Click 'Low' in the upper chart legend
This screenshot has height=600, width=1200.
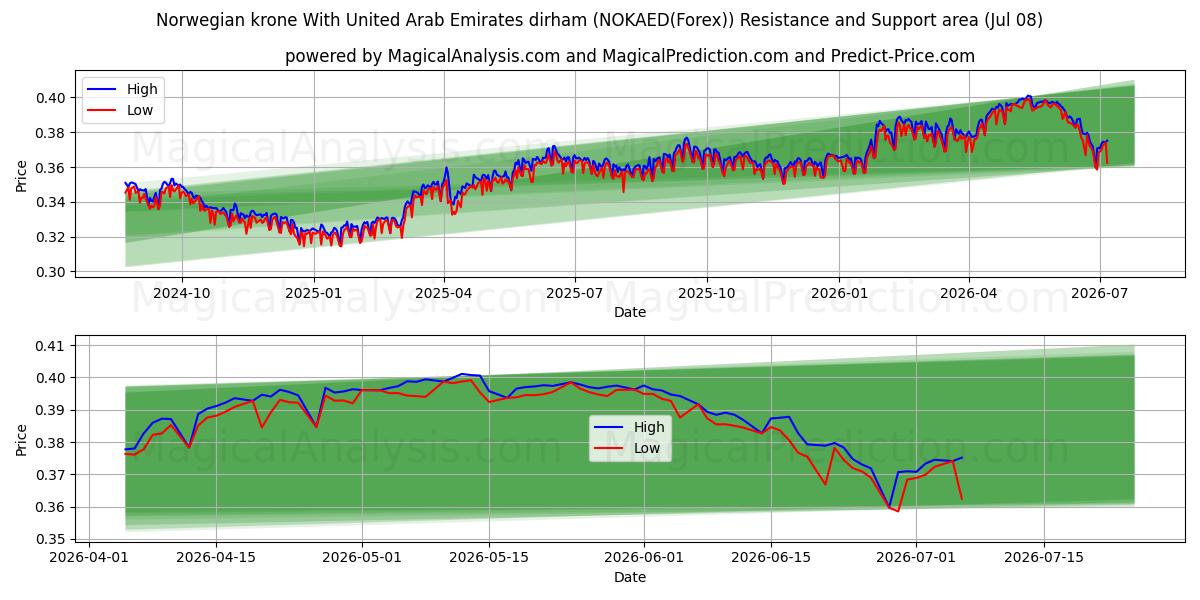[140, 110]
